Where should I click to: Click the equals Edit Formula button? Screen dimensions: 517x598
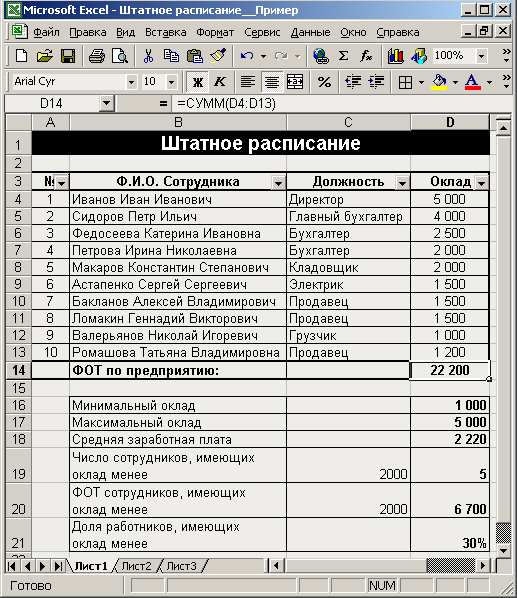[163, 103]
